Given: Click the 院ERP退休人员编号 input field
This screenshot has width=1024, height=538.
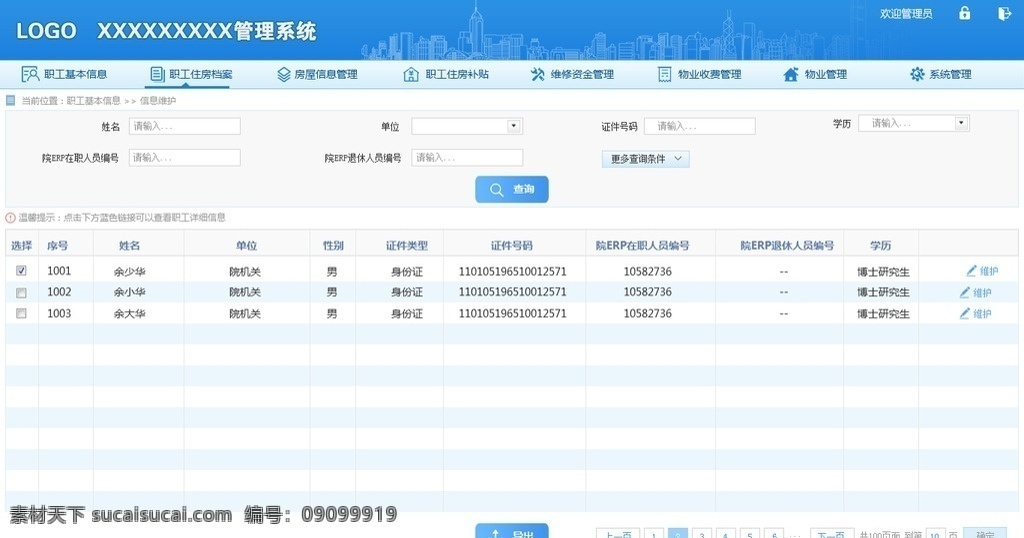Looking at the screenshot, I should tap(467, 157).
